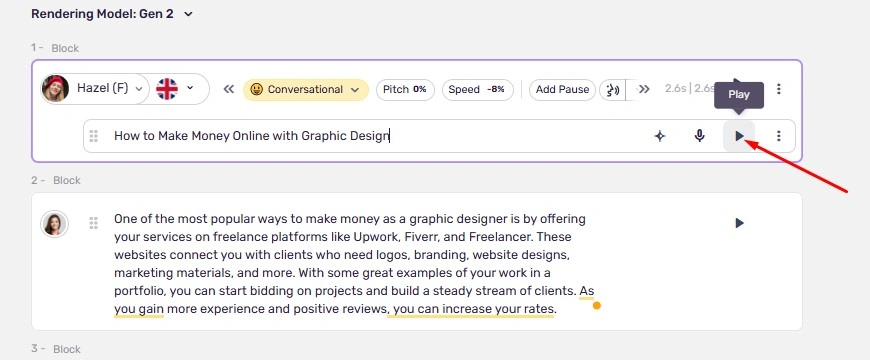This screenshot has height=360, width=870.
Task: Click the left double-chevron in the voice toolbar
Action: (229, 89)
